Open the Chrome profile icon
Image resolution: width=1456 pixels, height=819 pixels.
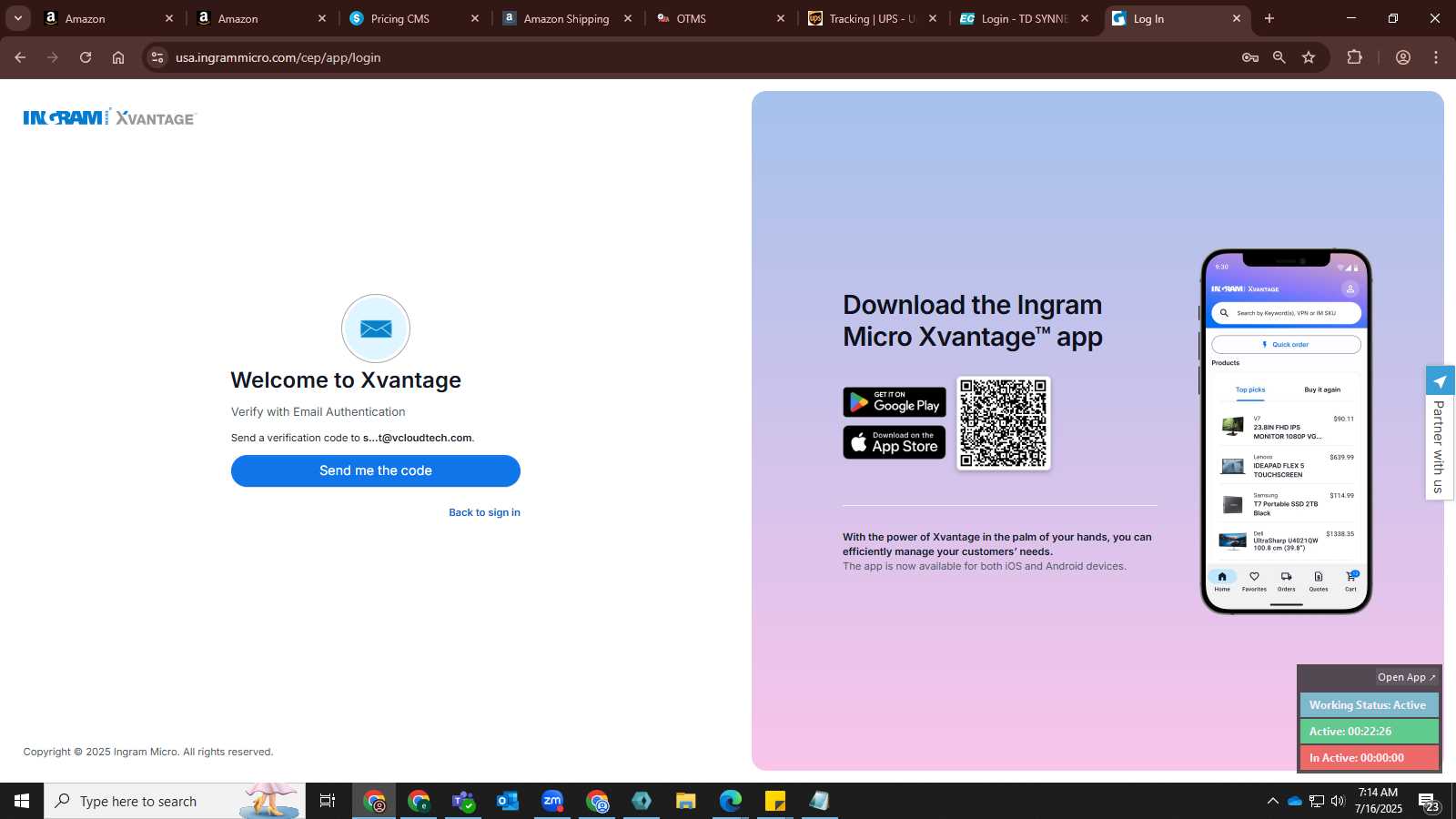pyautogui.click(x=1403, y=57)
